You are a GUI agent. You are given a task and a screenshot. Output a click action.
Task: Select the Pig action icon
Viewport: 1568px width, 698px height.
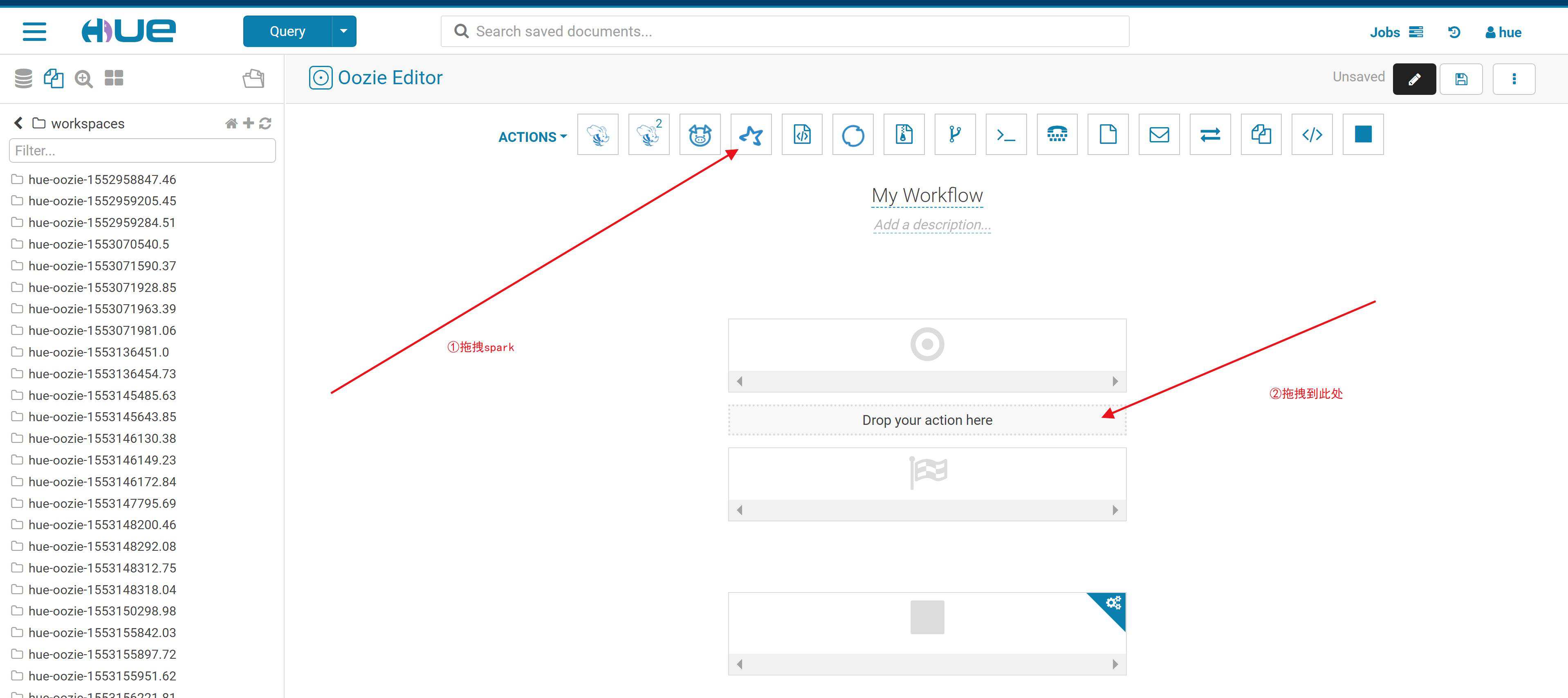click(x=700, y=135)
